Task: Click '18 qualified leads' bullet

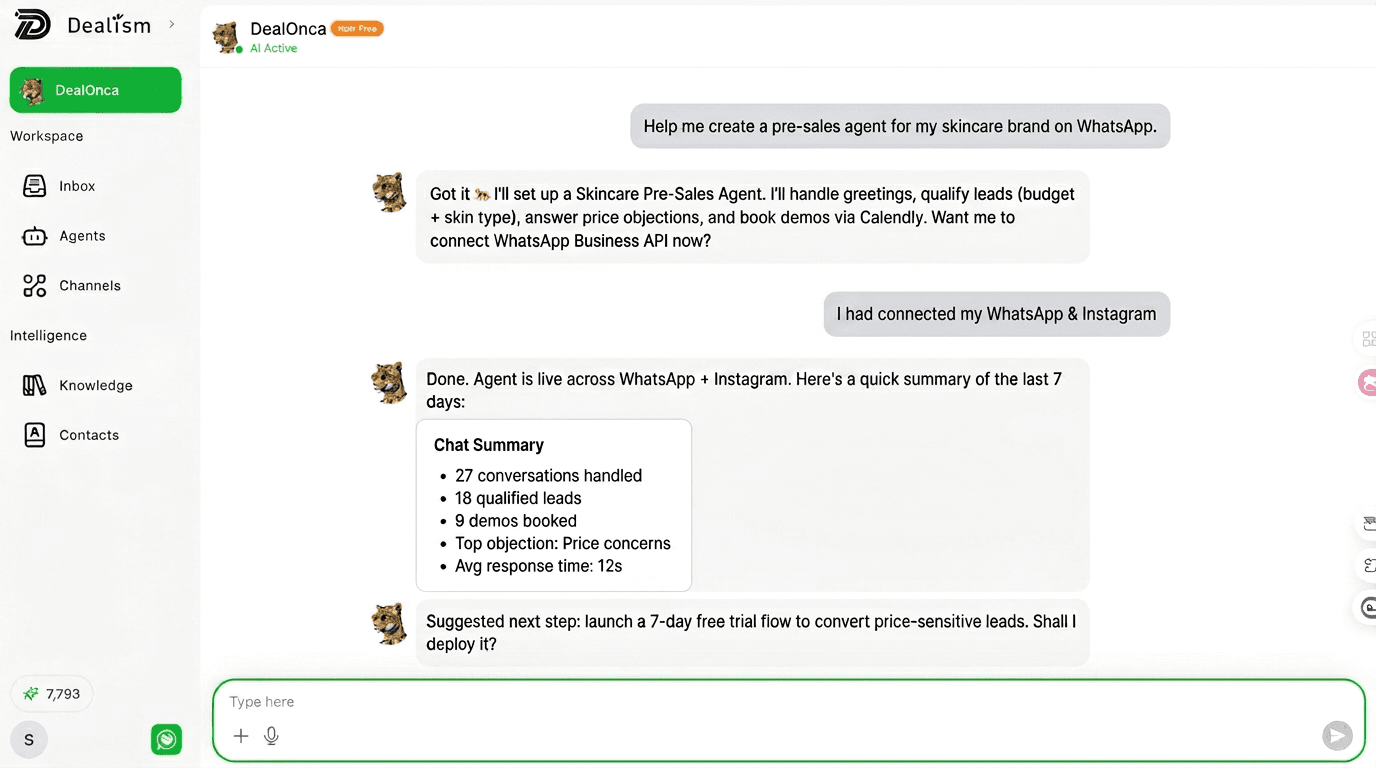Action: pos(518,498)
